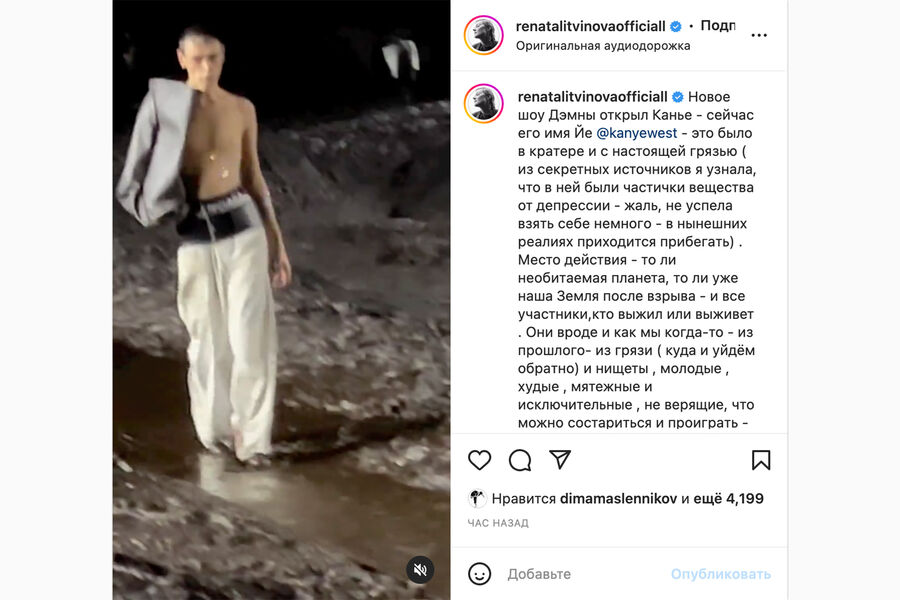
Task: Open dimamaslennikov profile from likes
Action: (618, 498)
